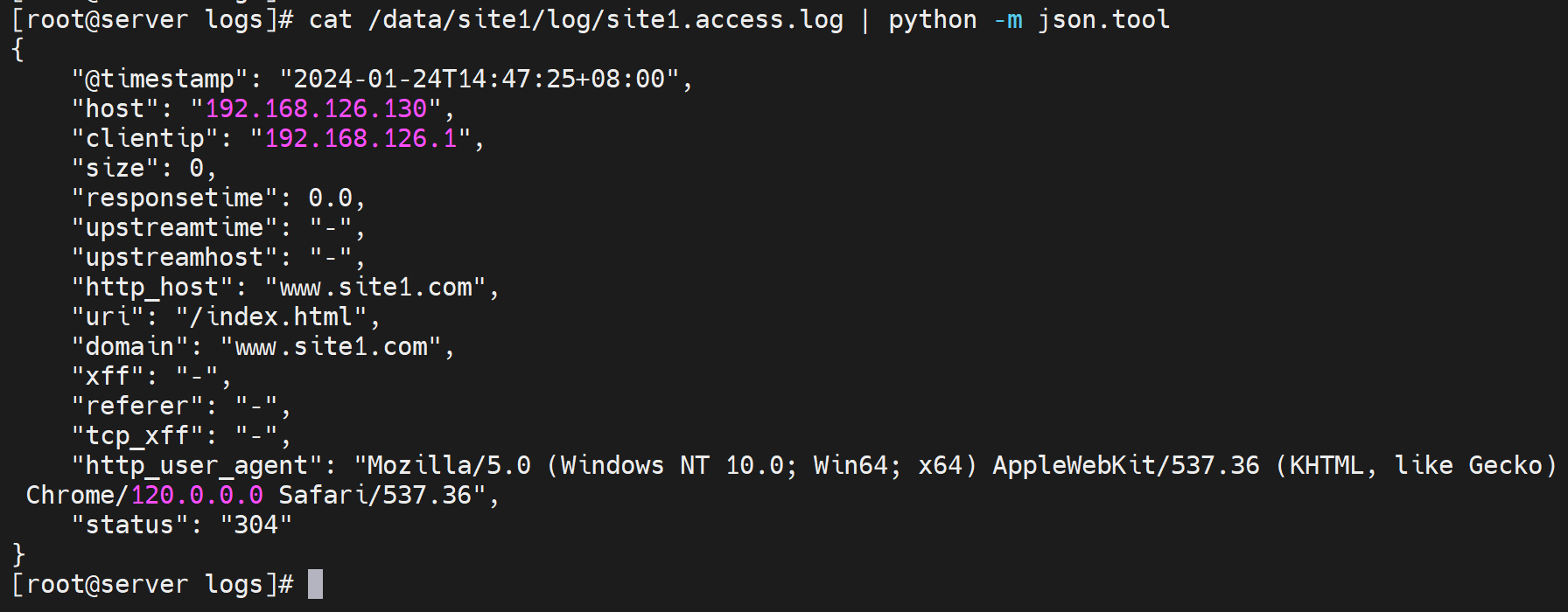Click the http_user_agent key name
Image resolution: width=1568 pixels, height=612 pixels.
pos(196,465)
